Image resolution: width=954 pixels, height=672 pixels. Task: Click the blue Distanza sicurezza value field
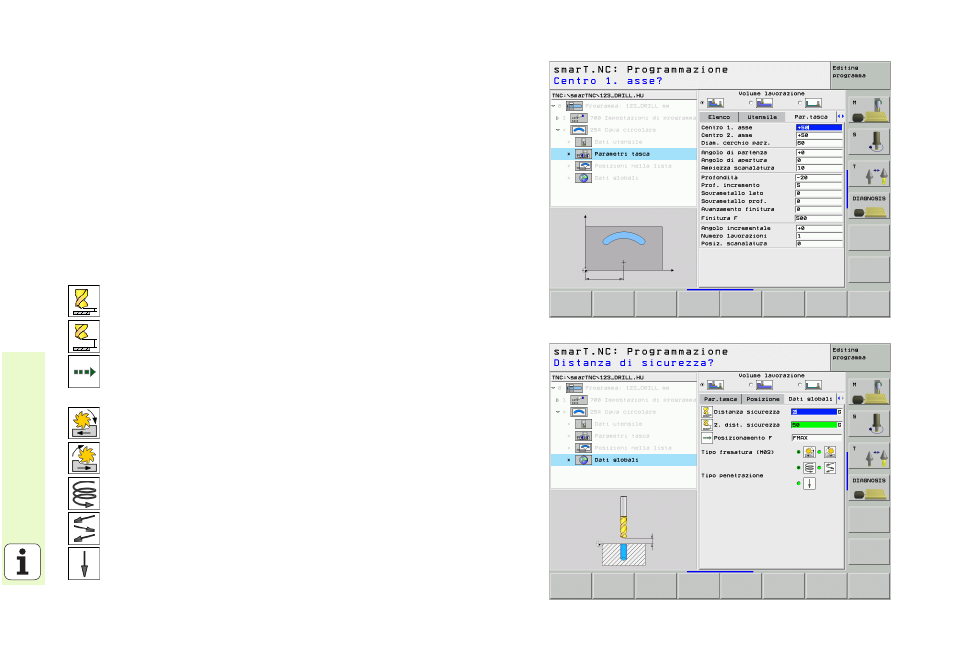coord(813,412)
